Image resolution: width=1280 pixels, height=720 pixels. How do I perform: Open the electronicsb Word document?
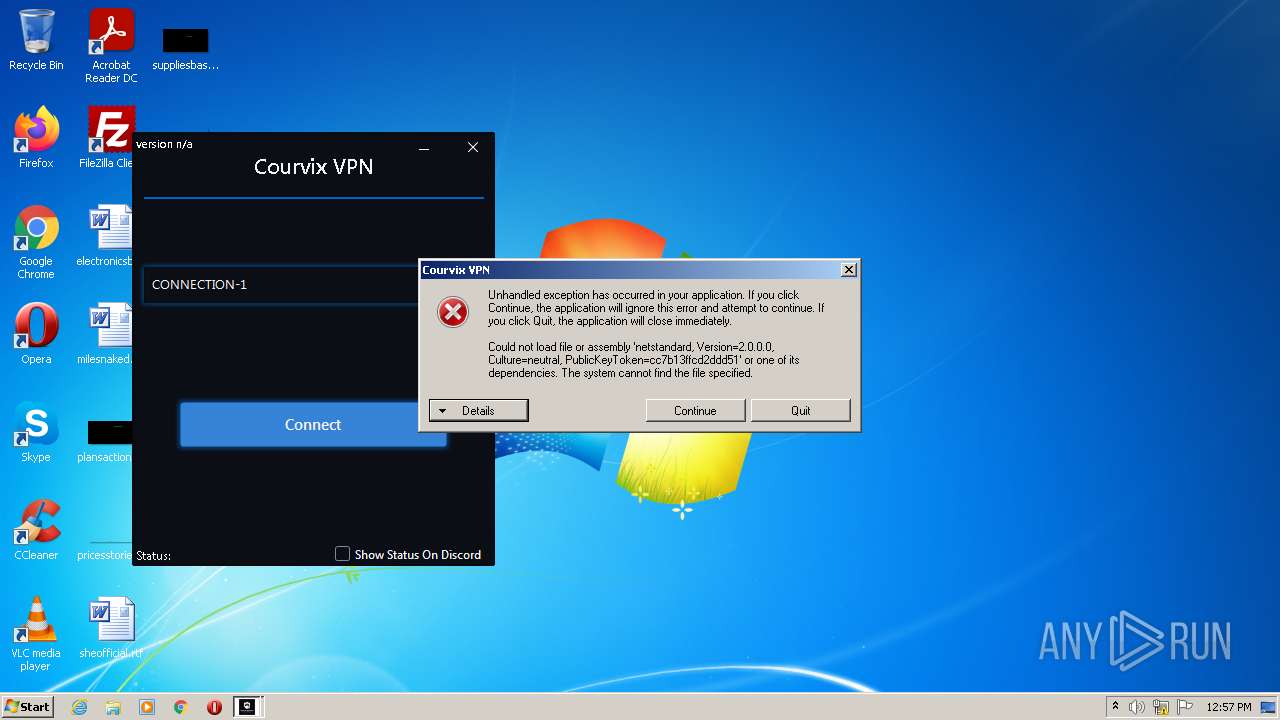(106, 236)
